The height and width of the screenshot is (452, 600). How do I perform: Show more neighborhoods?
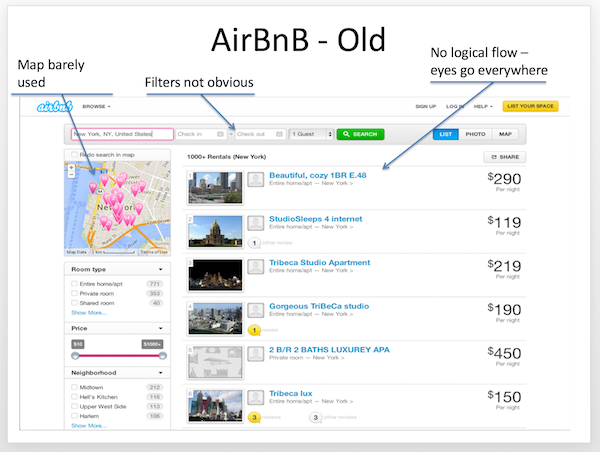click(x=89, y=426)
